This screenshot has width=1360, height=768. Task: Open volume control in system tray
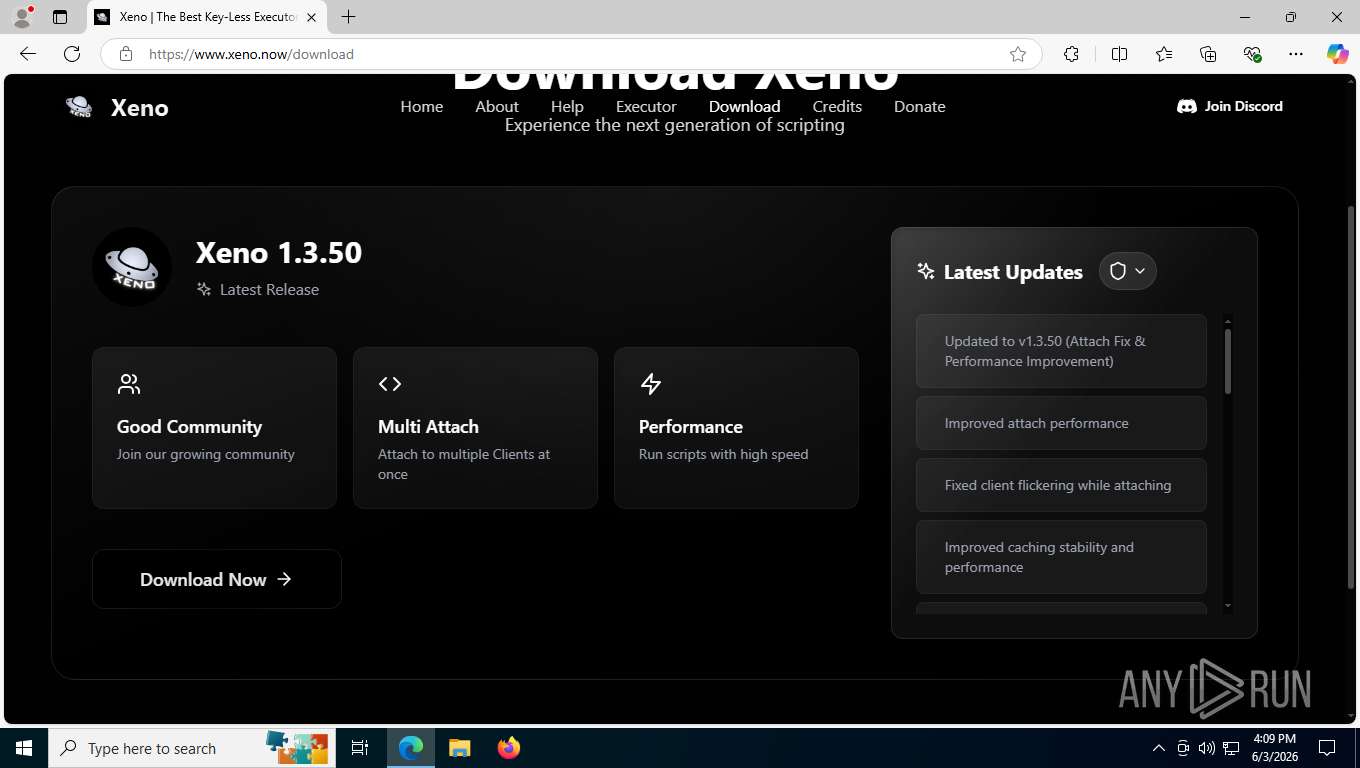tap(1207, 748)
